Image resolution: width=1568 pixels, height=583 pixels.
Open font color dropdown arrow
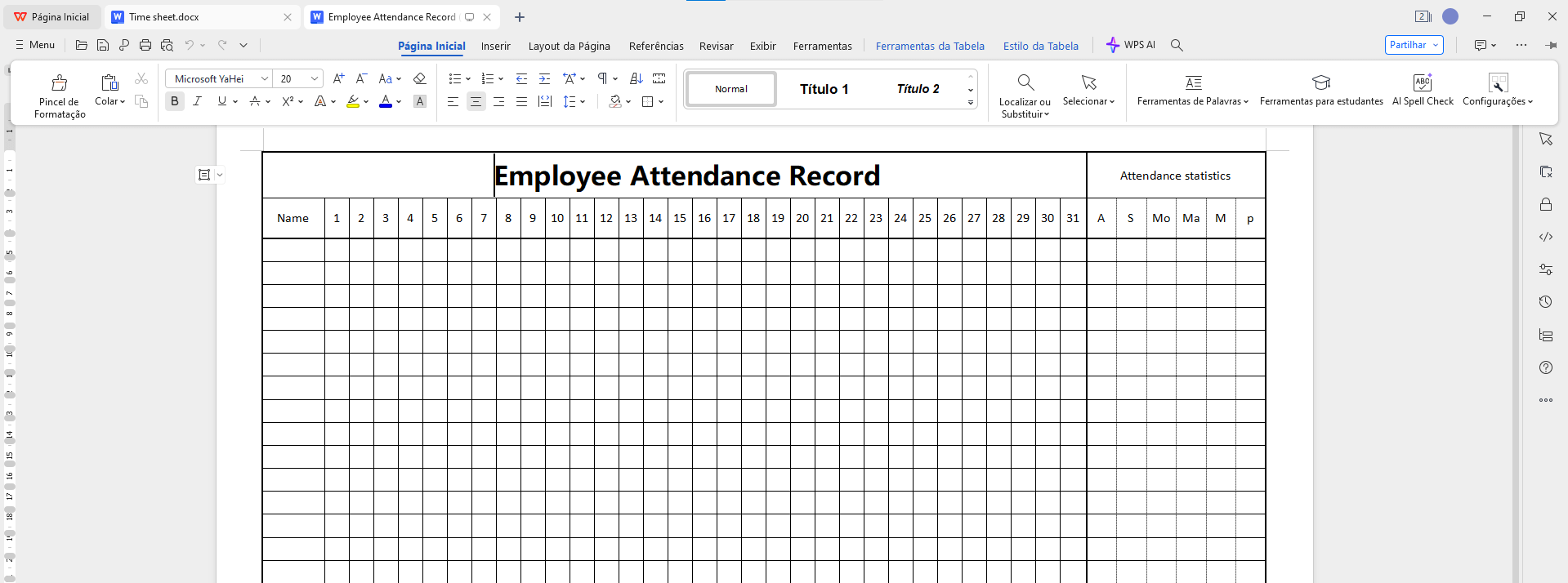click(399, 102)
